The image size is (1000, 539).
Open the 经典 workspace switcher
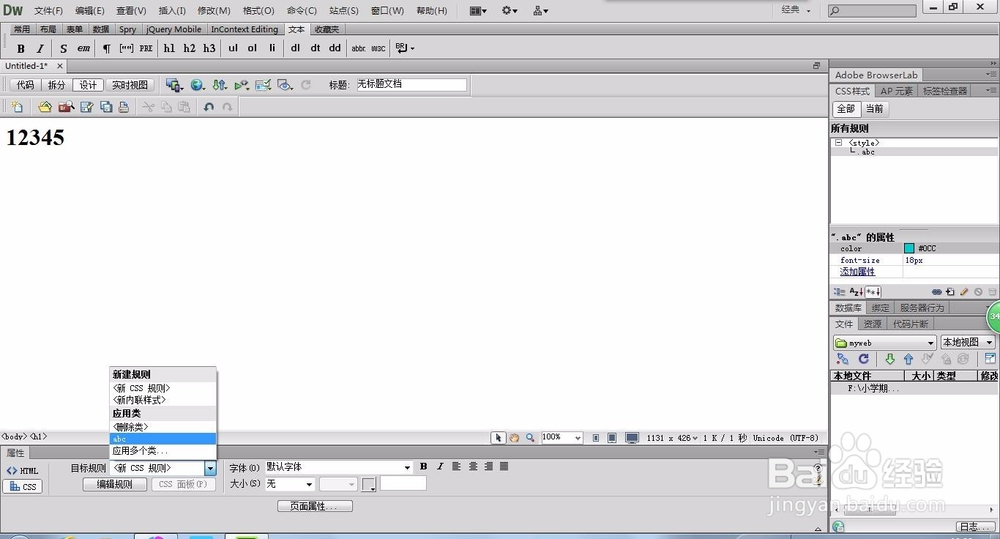[796, 10]
